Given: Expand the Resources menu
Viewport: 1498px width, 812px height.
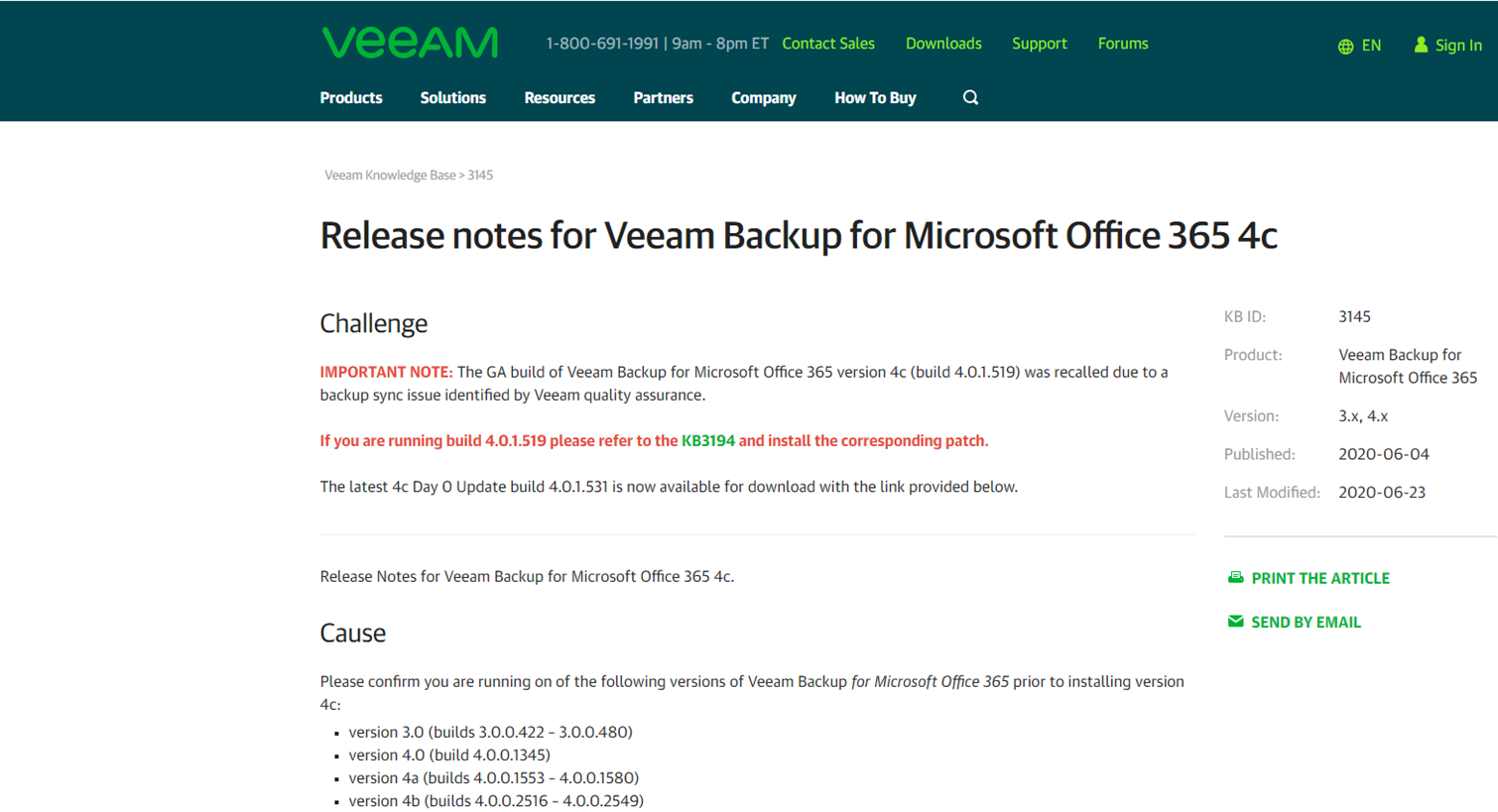Looking at the screenshot, I should coord(560,97).
